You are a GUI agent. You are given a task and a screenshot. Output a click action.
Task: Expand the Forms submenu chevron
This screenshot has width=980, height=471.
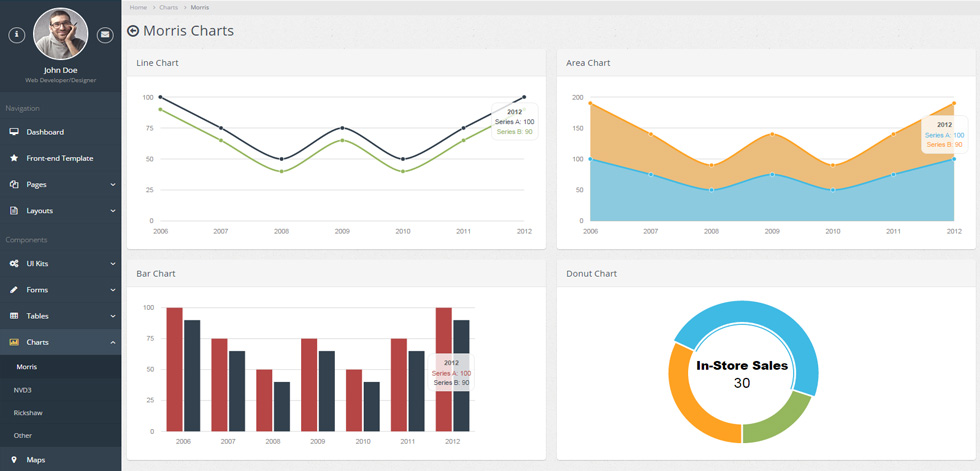113,290
